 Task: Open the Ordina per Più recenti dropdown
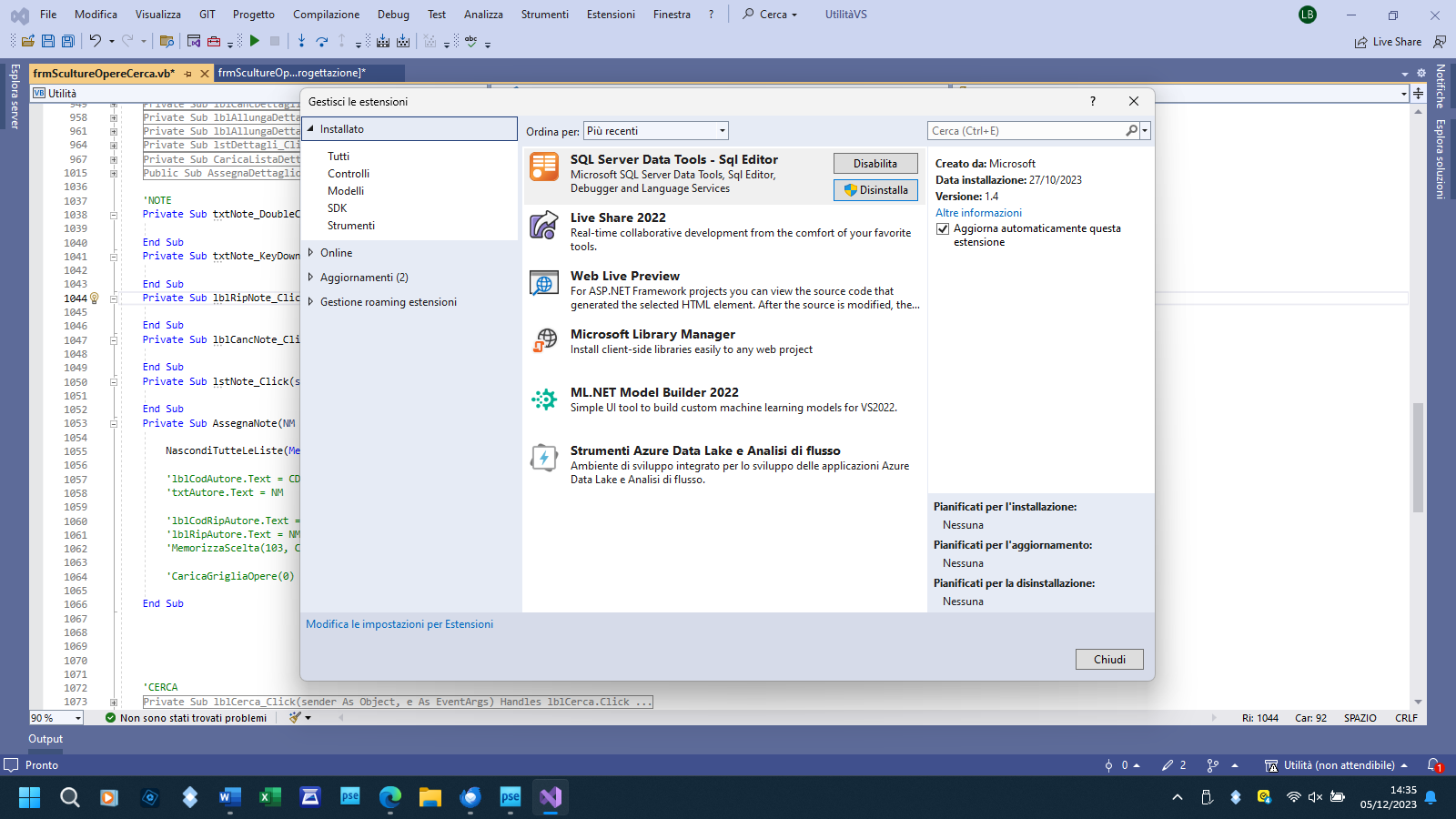click(656, 131)
